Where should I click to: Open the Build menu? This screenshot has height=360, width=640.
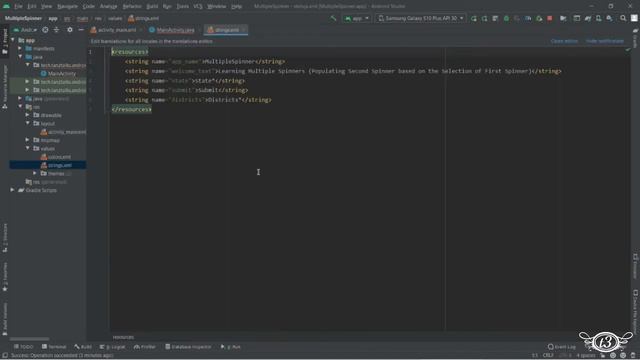[152, 6]
